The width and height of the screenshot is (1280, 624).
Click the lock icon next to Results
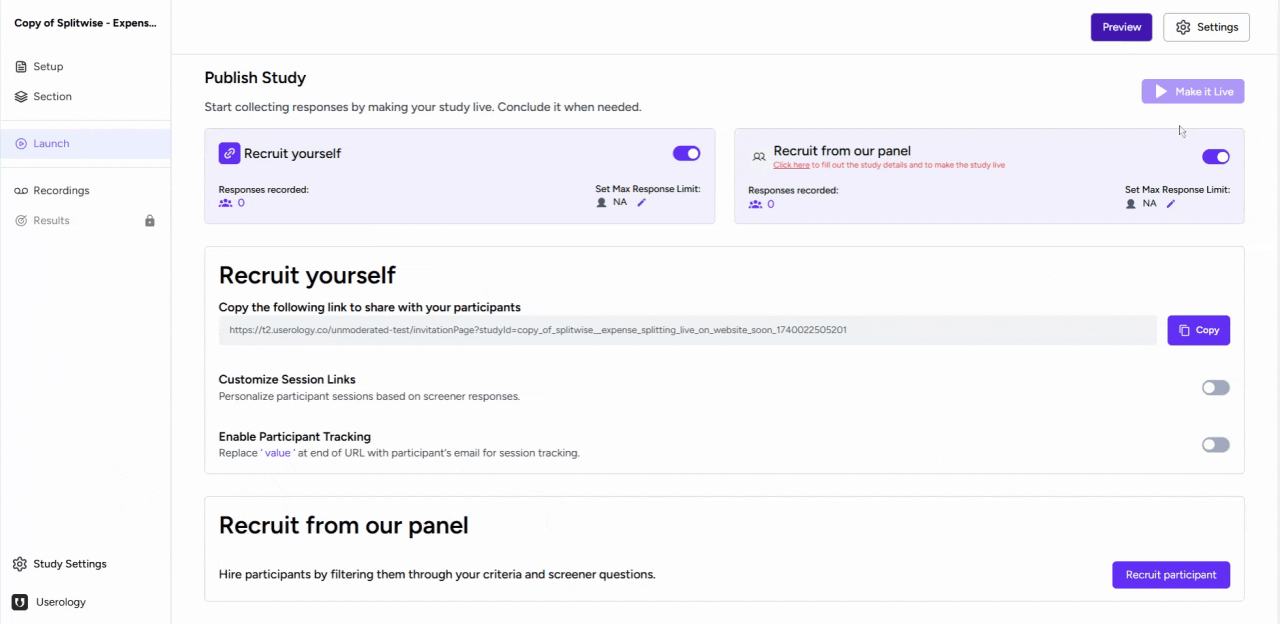149,220
